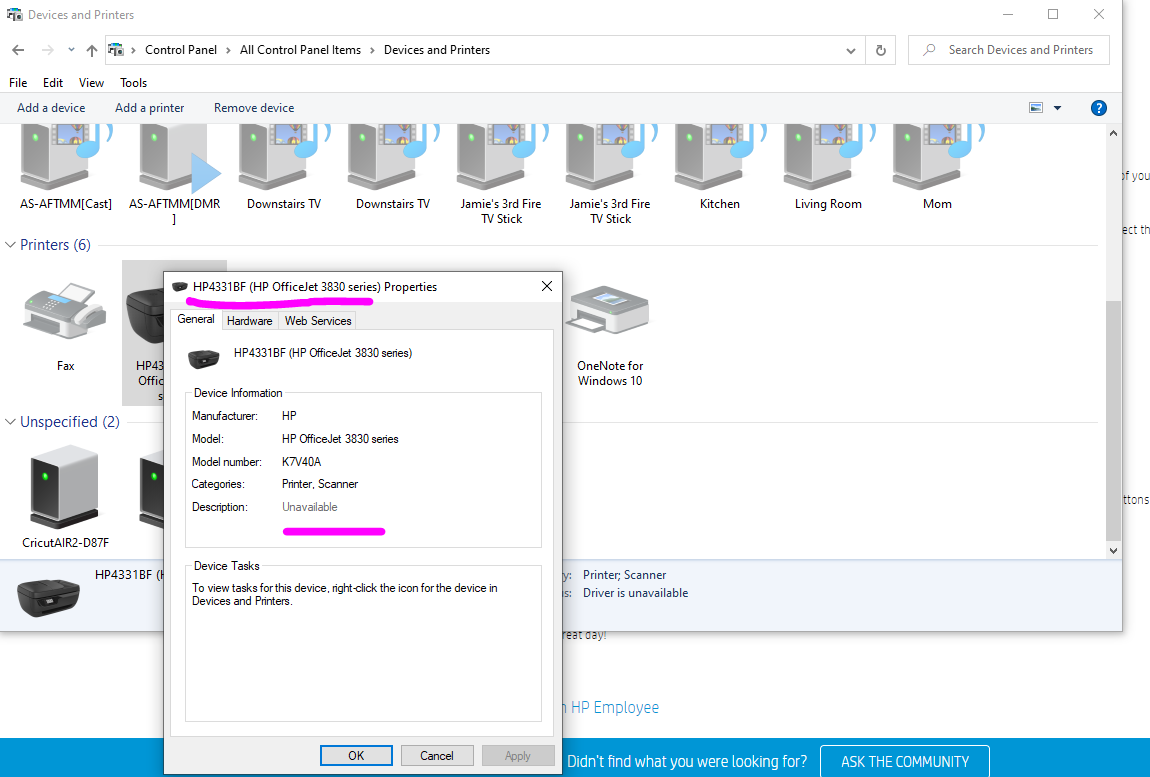Image resolution: width=1150 pixels, height=777 pixels.
Task: Select the General tab
Action: [x=196, y=319]
